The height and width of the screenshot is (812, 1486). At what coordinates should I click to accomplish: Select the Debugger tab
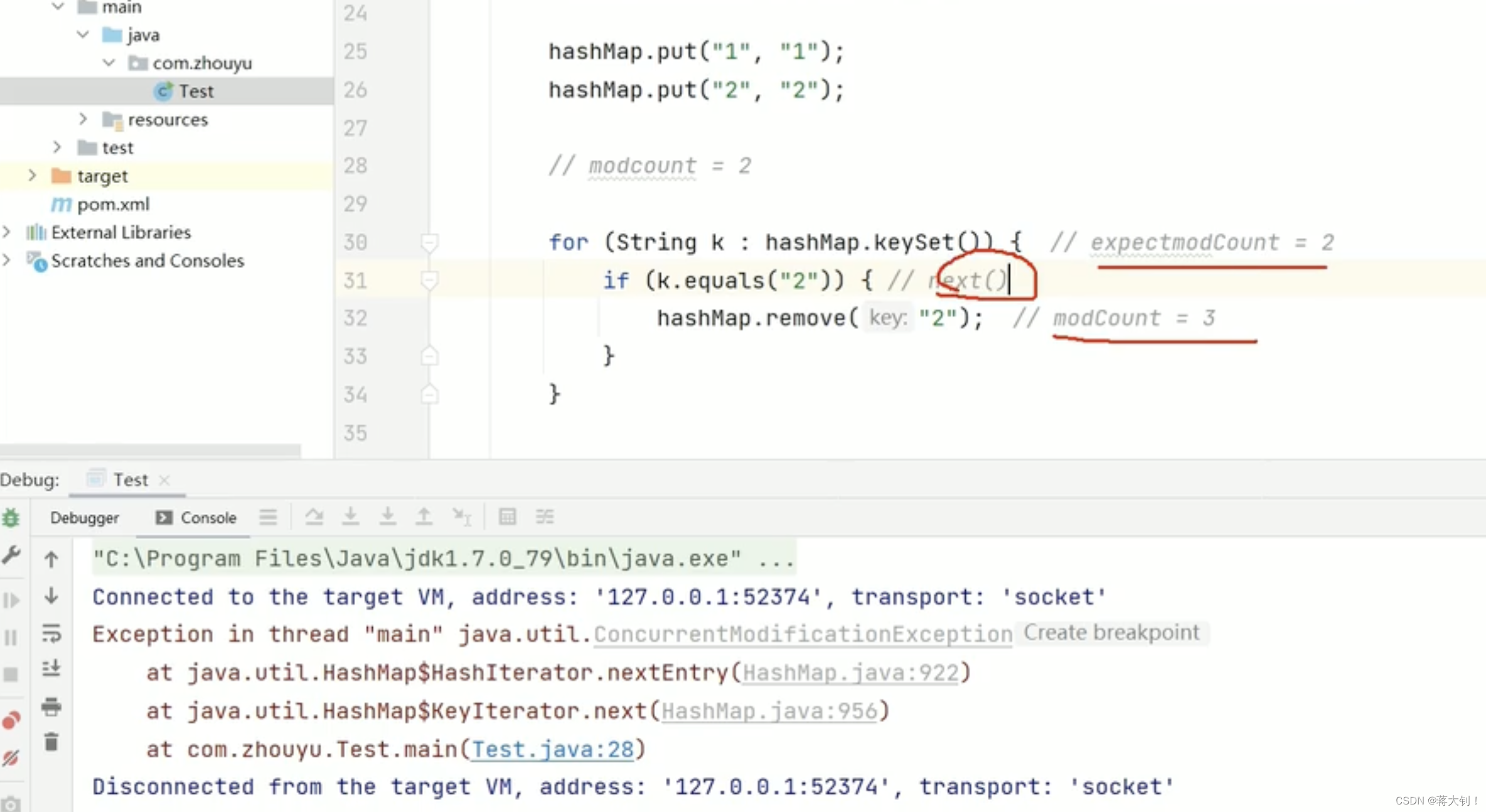(84, 517)
